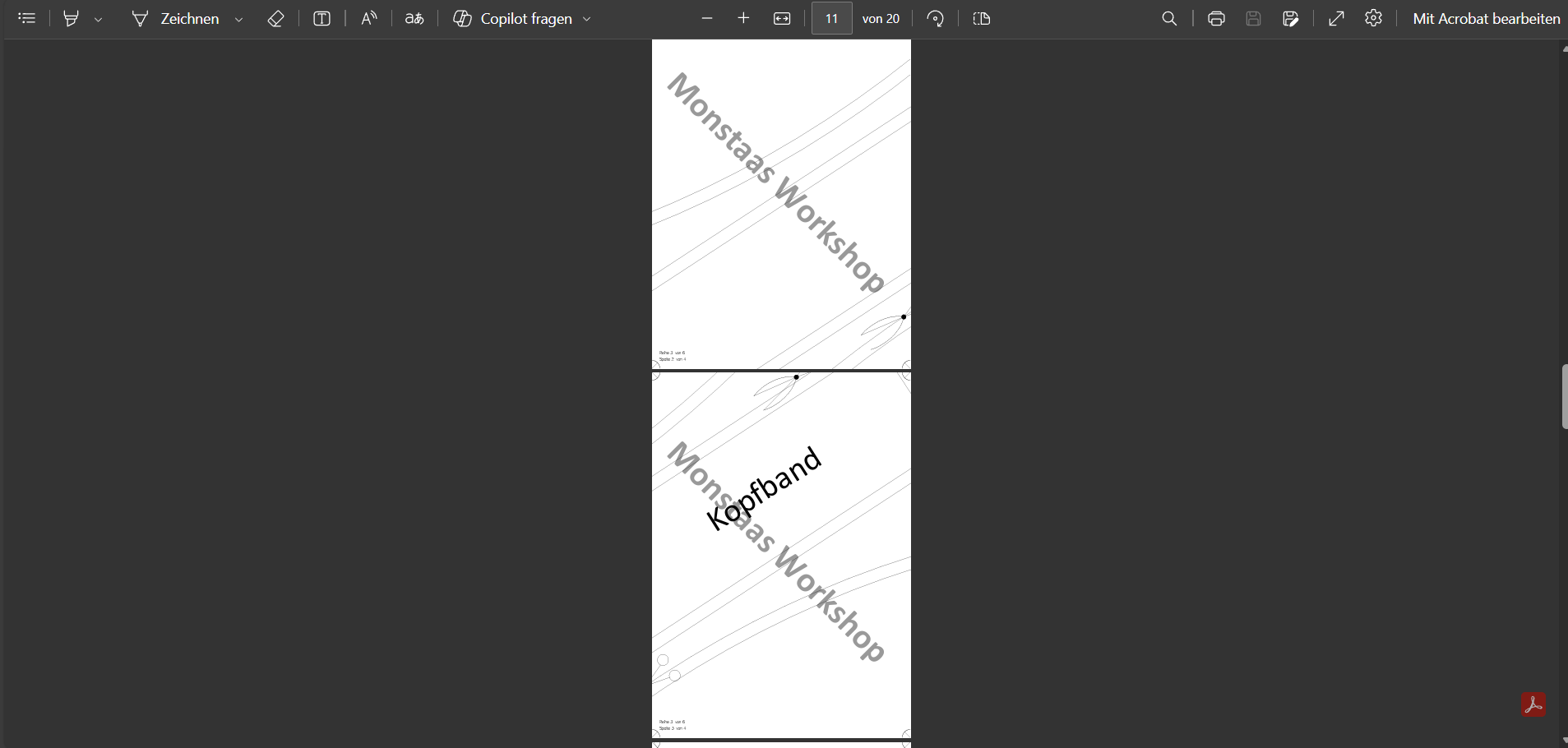
Task: Select the highlighter tool
Action: 72,18
